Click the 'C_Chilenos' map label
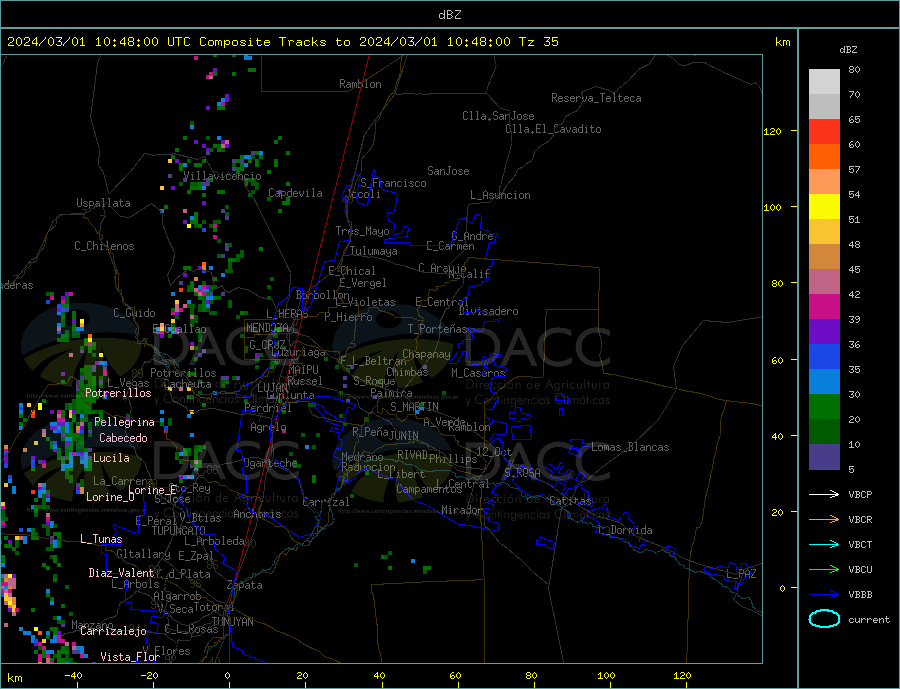This screenshot has height=689, width=900. 104,246
